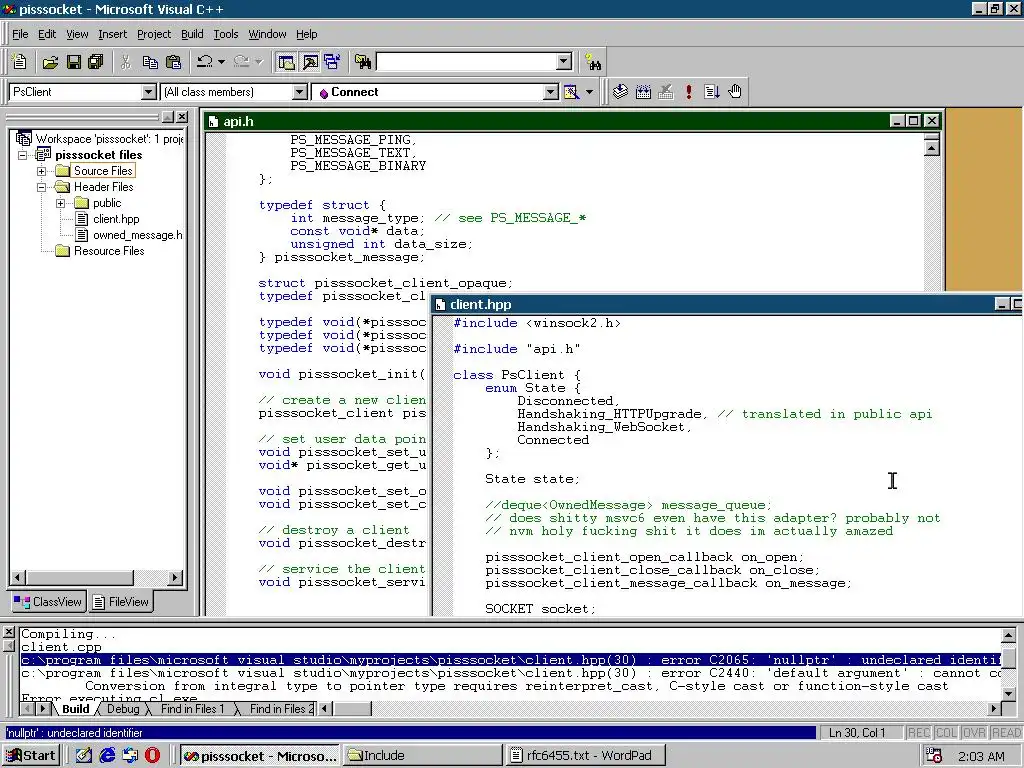Image resolution: width=1024 pixels, height=768 pixels.
Task: Expand the Source Files folder
Action: [42, 171]
